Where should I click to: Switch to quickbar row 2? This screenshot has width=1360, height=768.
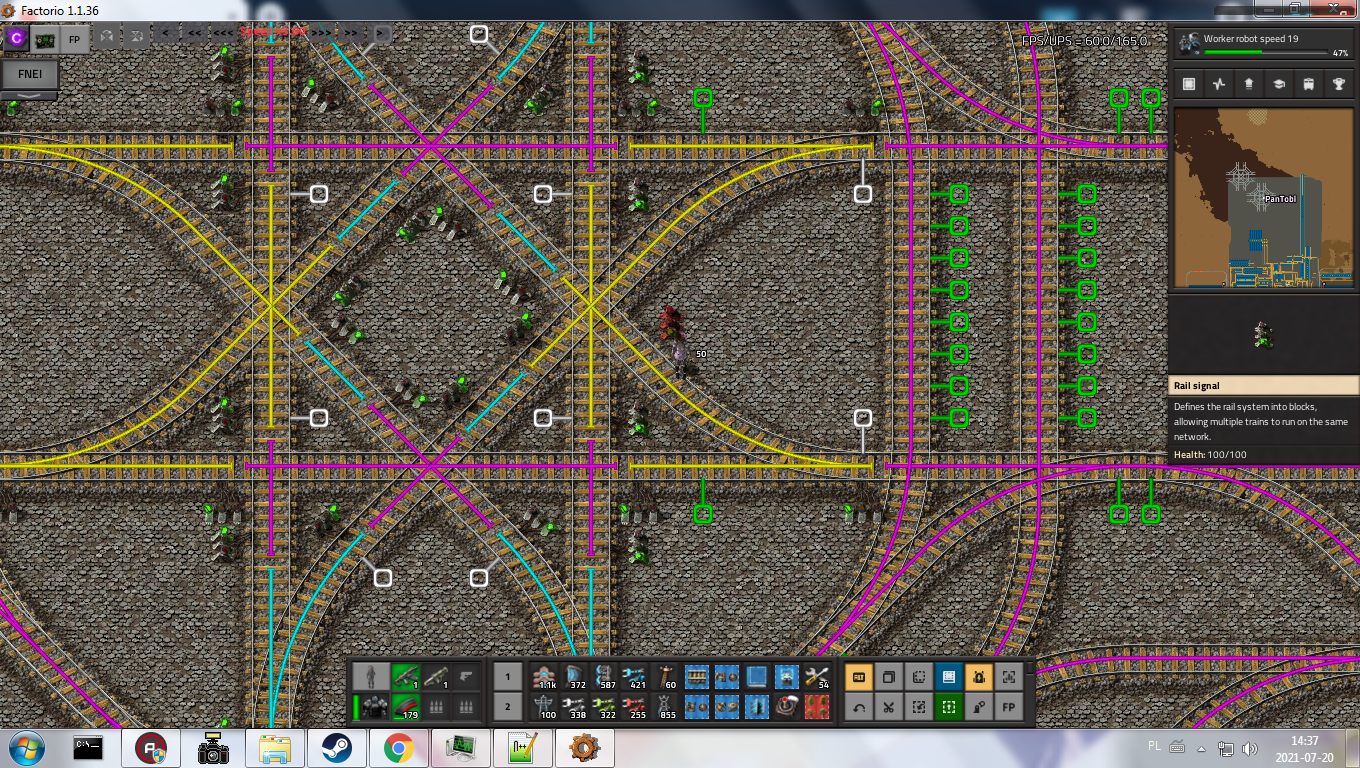[508, 707]
